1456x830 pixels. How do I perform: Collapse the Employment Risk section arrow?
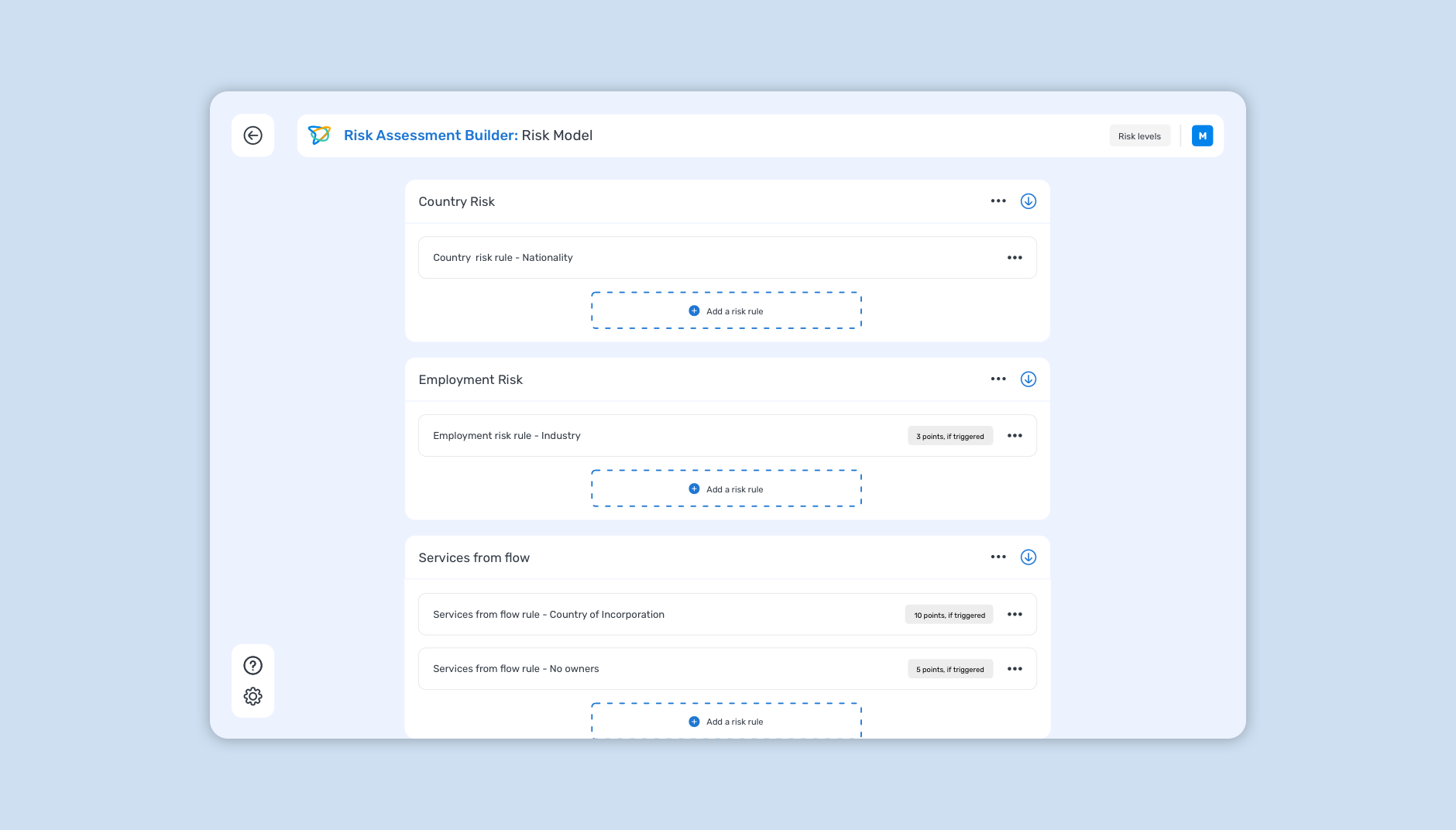coord(1028,379)
